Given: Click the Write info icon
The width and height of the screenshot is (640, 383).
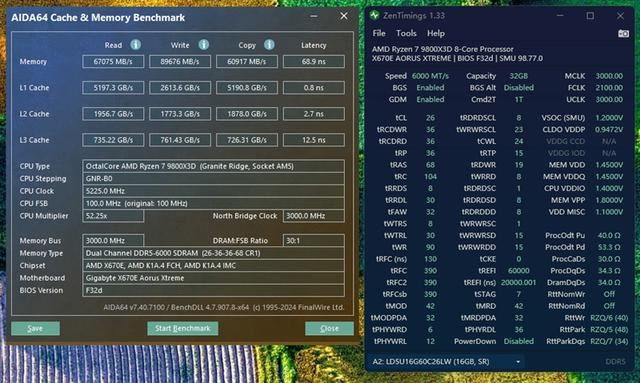Looking at the screenshot, I should (x=203, y=45).
